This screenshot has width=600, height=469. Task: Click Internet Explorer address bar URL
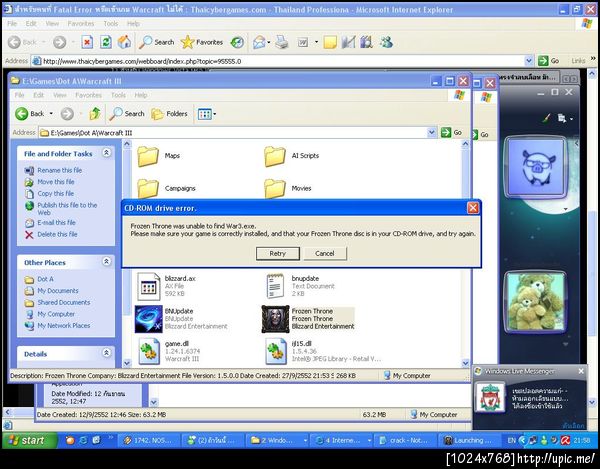click(142, 61)
